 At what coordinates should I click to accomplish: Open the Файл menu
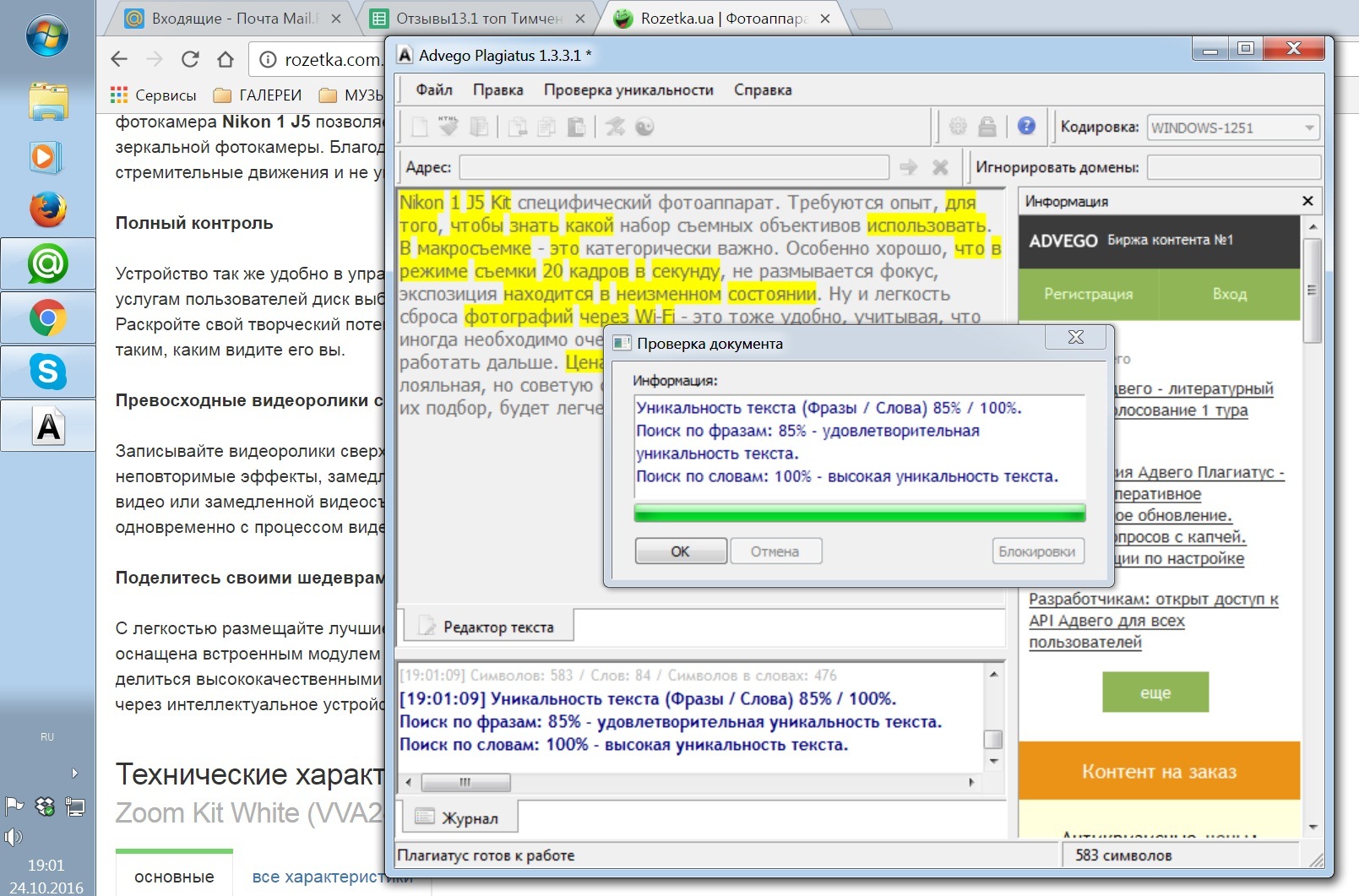tap(434, 90)
